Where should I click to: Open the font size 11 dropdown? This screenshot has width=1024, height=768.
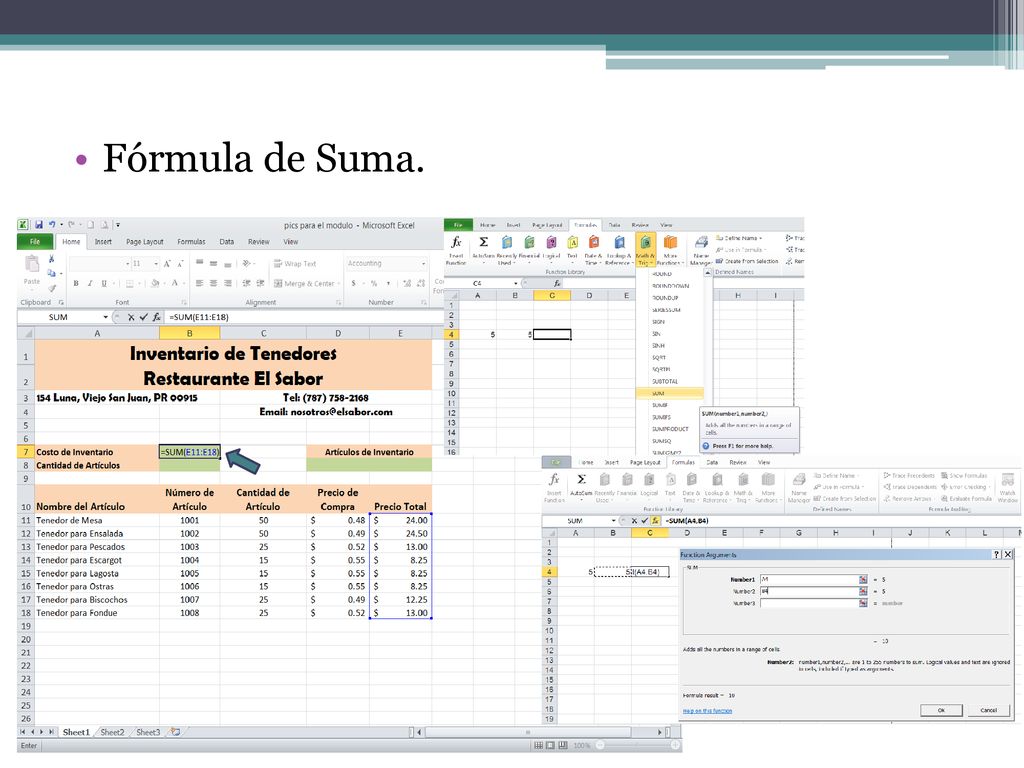click(x=156, y=264)
